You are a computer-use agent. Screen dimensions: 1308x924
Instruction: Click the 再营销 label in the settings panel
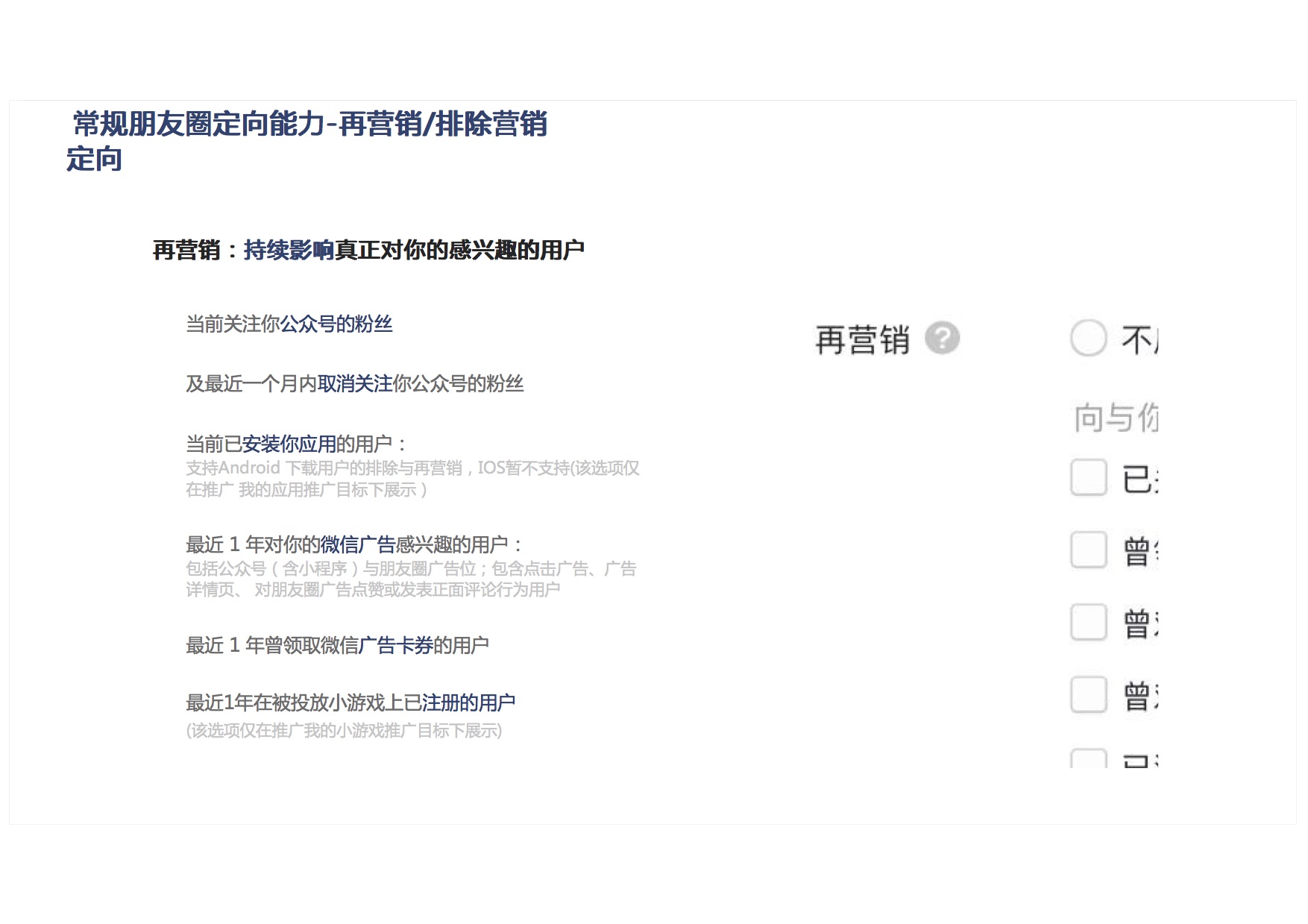pyautogui.click(x=862, y=340)
